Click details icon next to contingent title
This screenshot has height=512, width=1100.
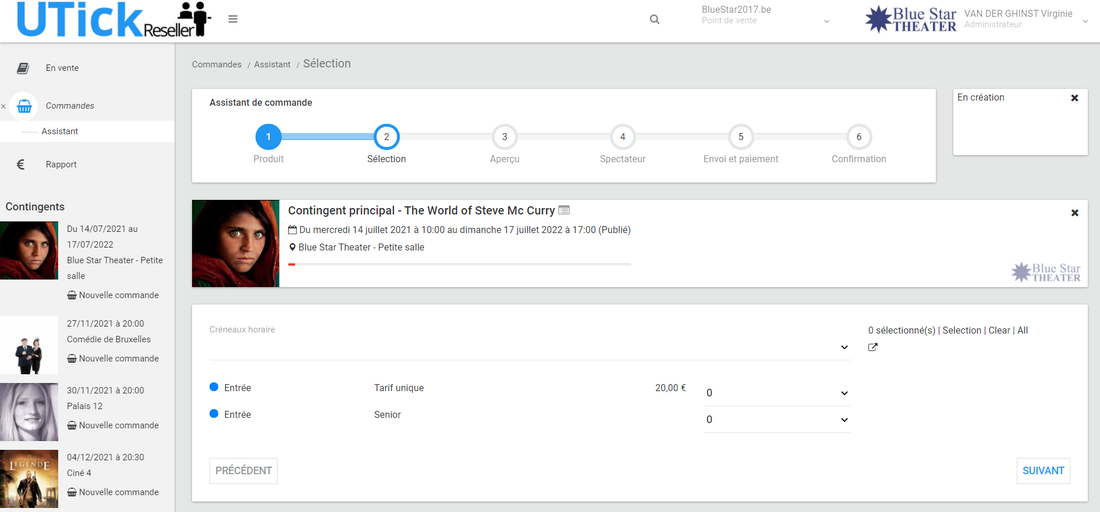click(564, 210)
